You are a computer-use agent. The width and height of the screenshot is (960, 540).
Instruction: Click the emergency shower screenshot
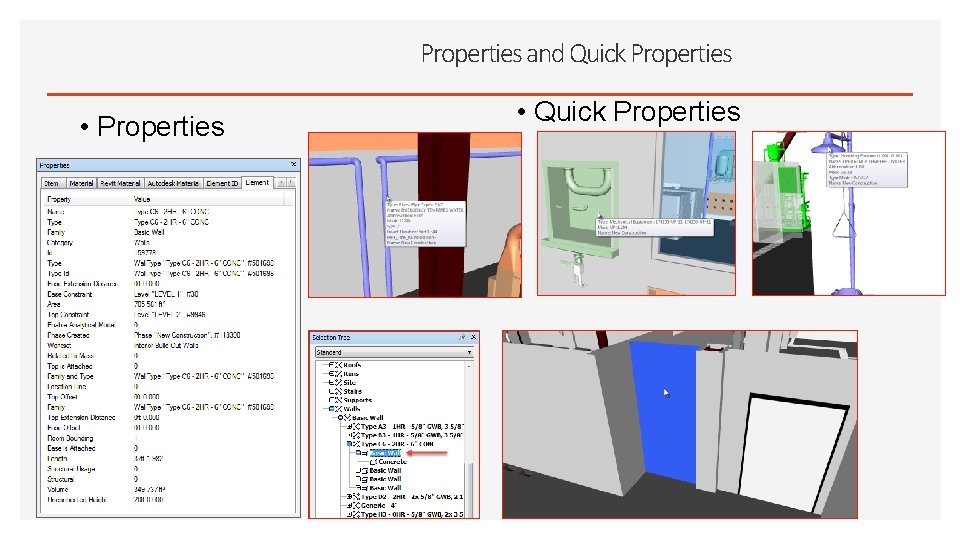pos(849,214)
